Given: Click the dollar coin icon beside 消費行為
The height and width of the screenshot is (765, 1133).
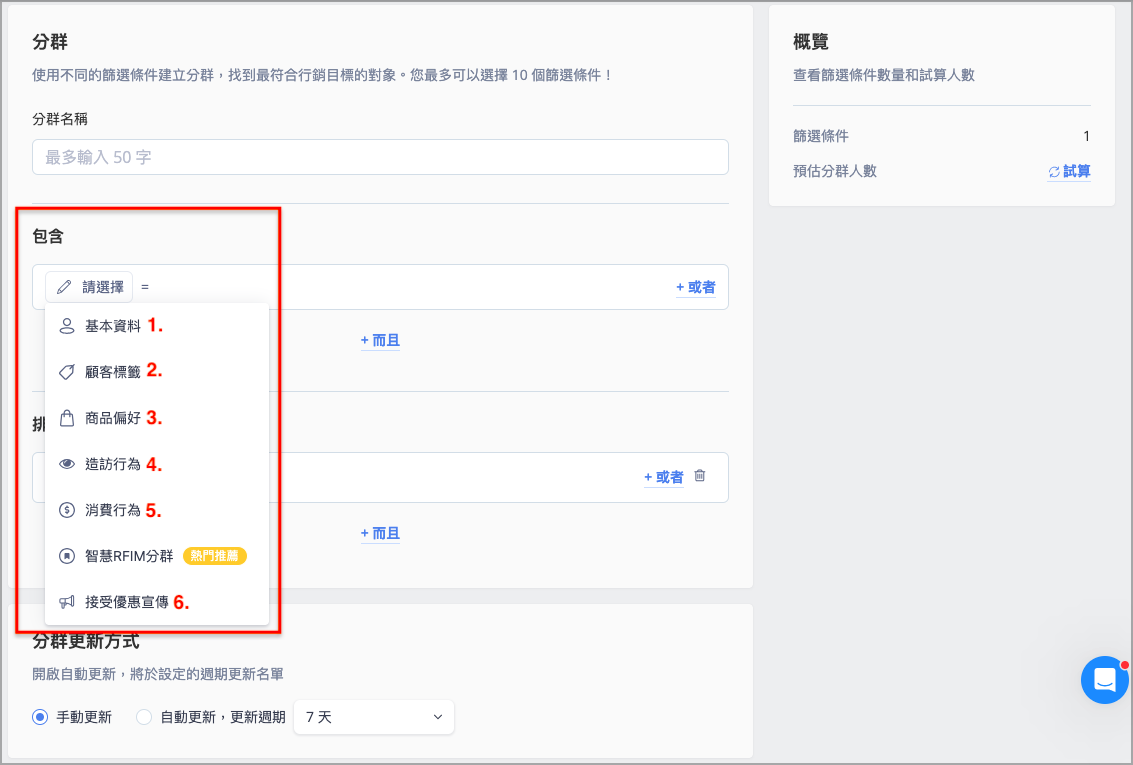Looking at the screenshot, I should (66, 510).
